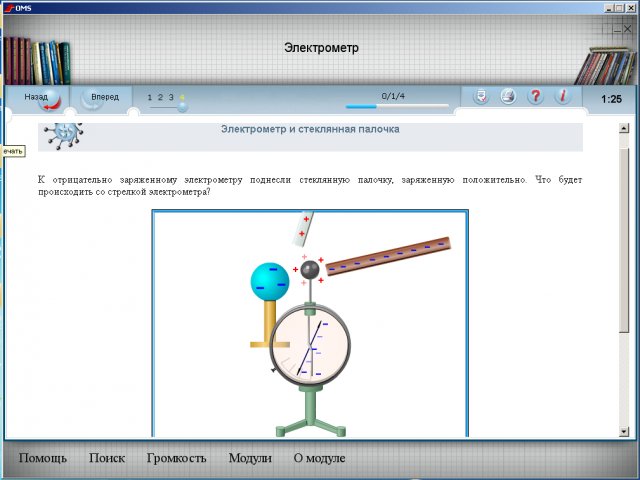Click the page slider knob under the numbers
This screenshot has height=480, width=640.
[x=182, y=107]
